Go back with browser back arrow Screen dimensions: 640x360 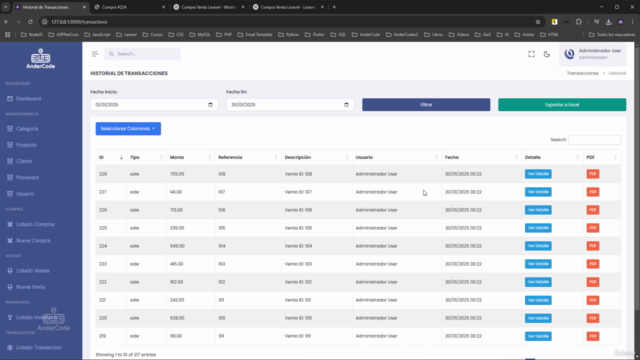tap(6, 22)
